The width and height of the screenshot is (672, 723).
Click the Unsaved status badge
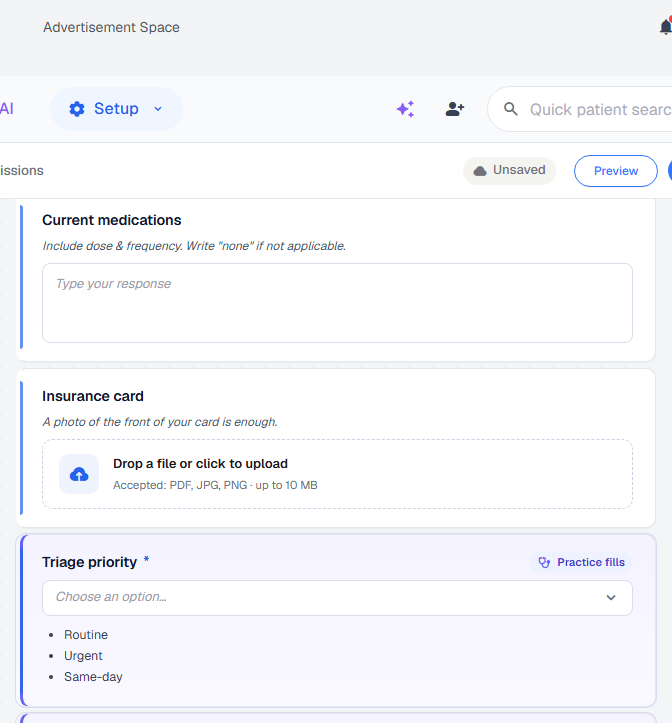[509, 171]
